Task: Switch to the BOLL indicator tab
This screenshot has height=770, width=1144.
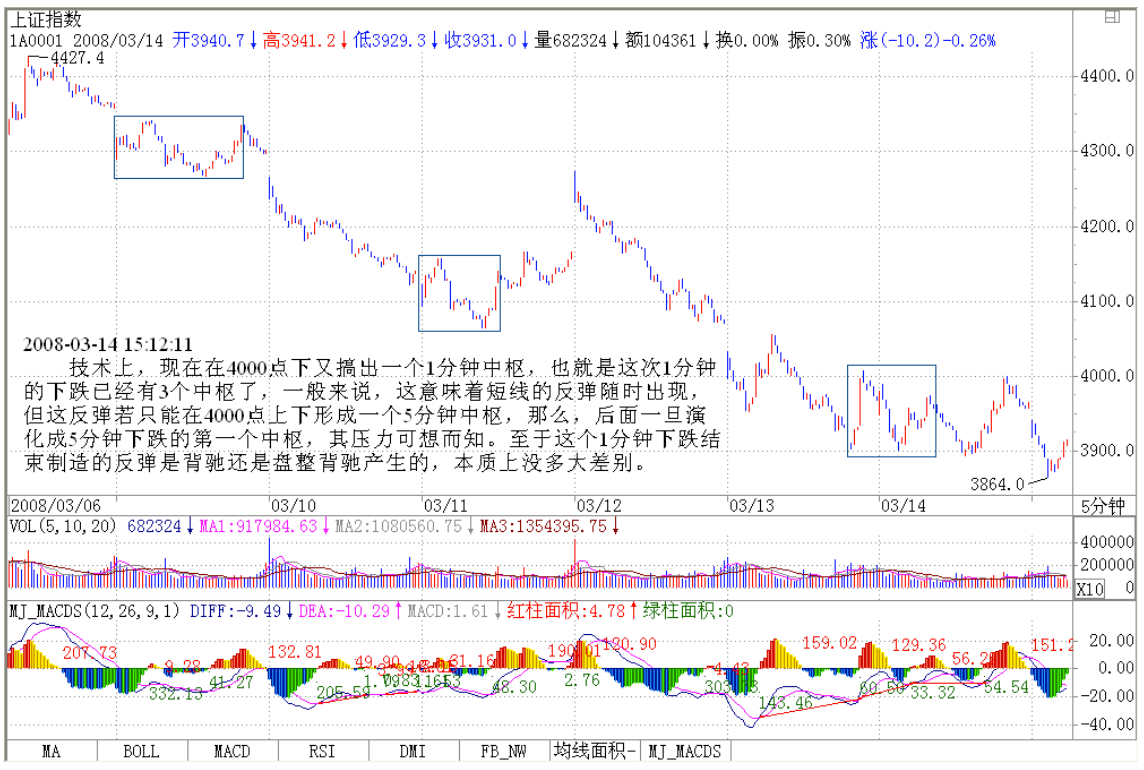Action: (141, 751)
